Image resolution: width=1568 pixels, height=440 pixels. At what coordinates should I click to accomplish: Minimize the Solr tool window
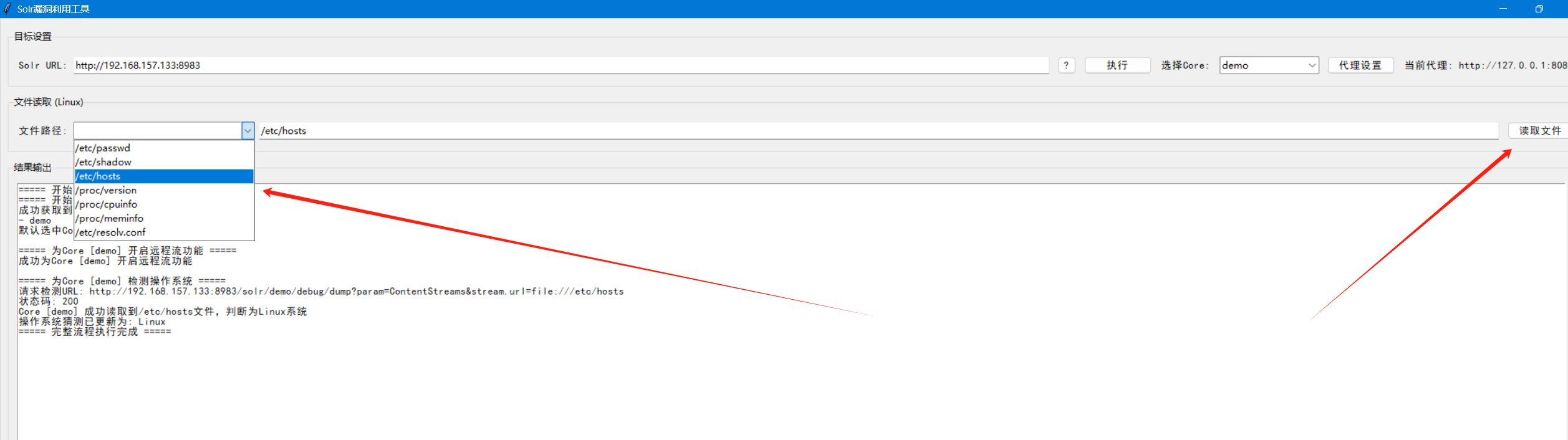(1503, 9)
